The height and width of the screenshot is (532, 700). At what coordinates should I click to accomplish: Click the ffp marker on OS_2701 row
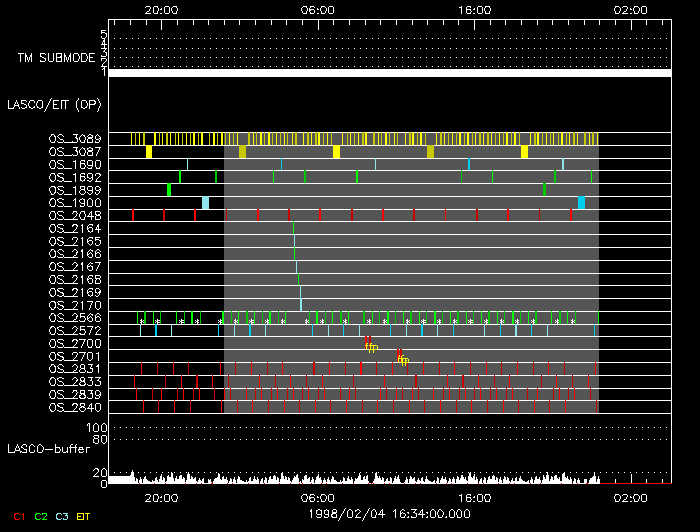click(403, 360)
